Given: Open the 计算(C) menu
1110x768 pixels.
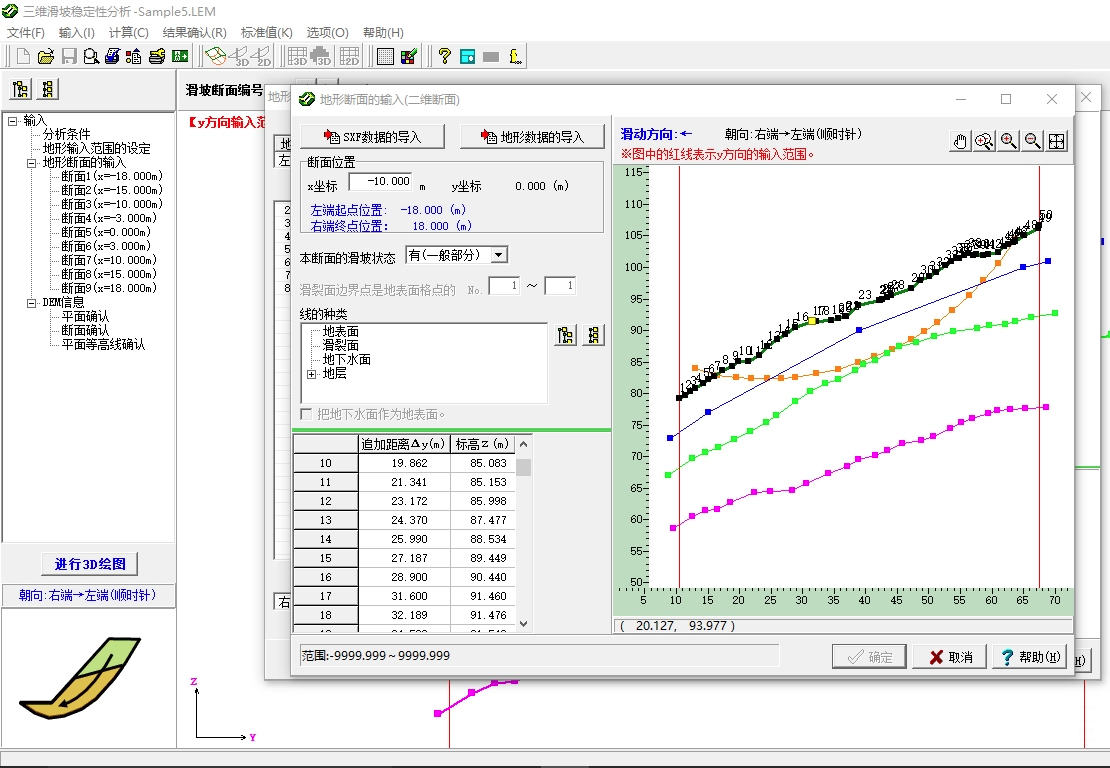Looking at the screenshot, I should tap(128, 33).
